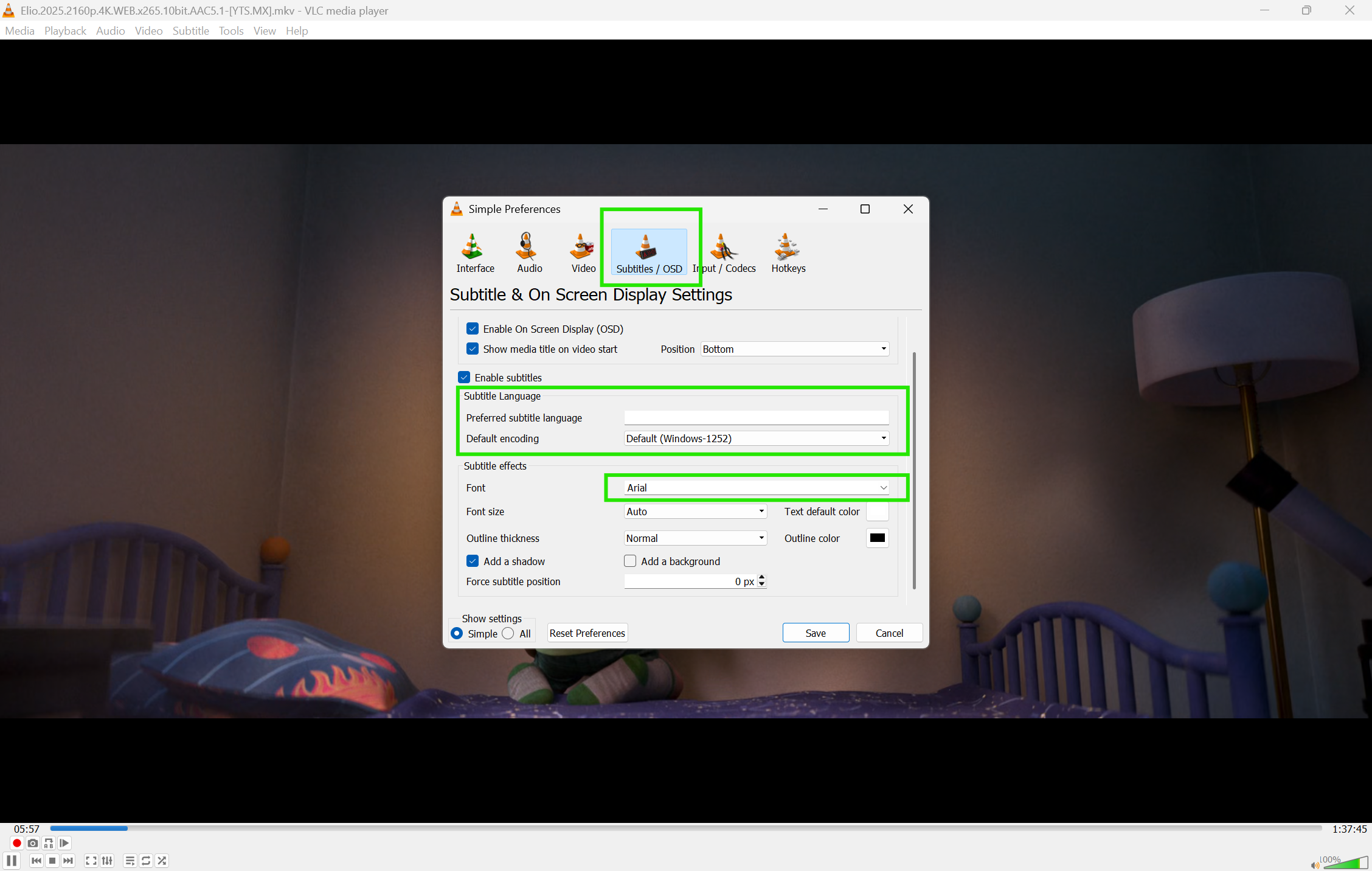1372x871 pixels.
Task: Take a snapshot with the camera icon
Action: (33, 843)
